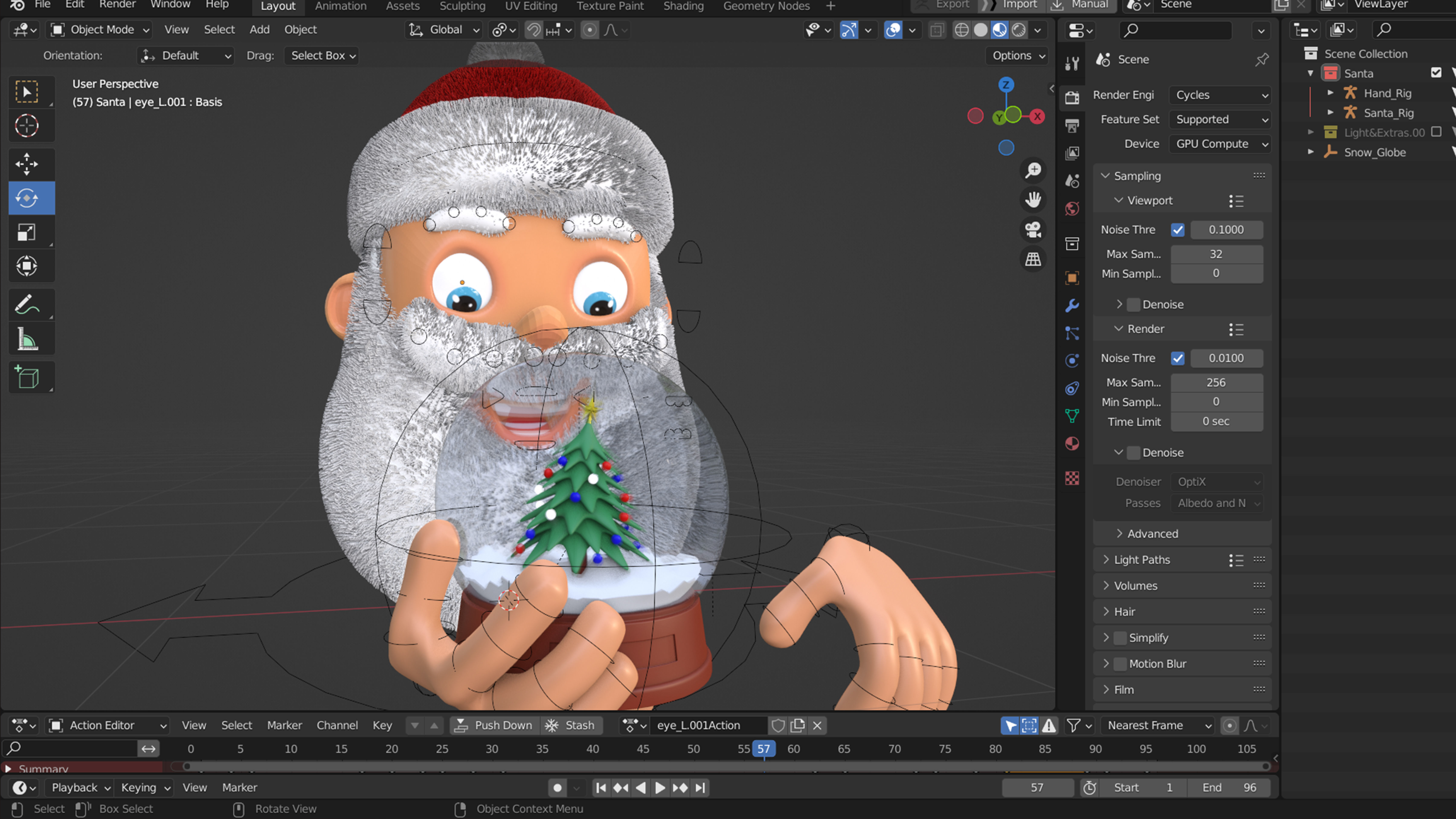Adjust render Max Samples 256 field
The image size is (1456, 819).
tap(1216, 383)
